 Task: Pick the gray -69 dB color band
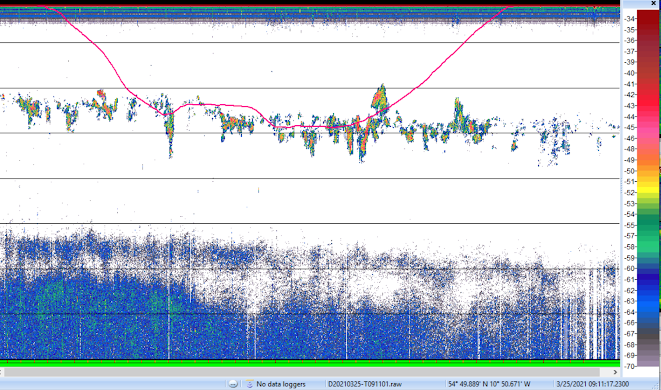648,355
